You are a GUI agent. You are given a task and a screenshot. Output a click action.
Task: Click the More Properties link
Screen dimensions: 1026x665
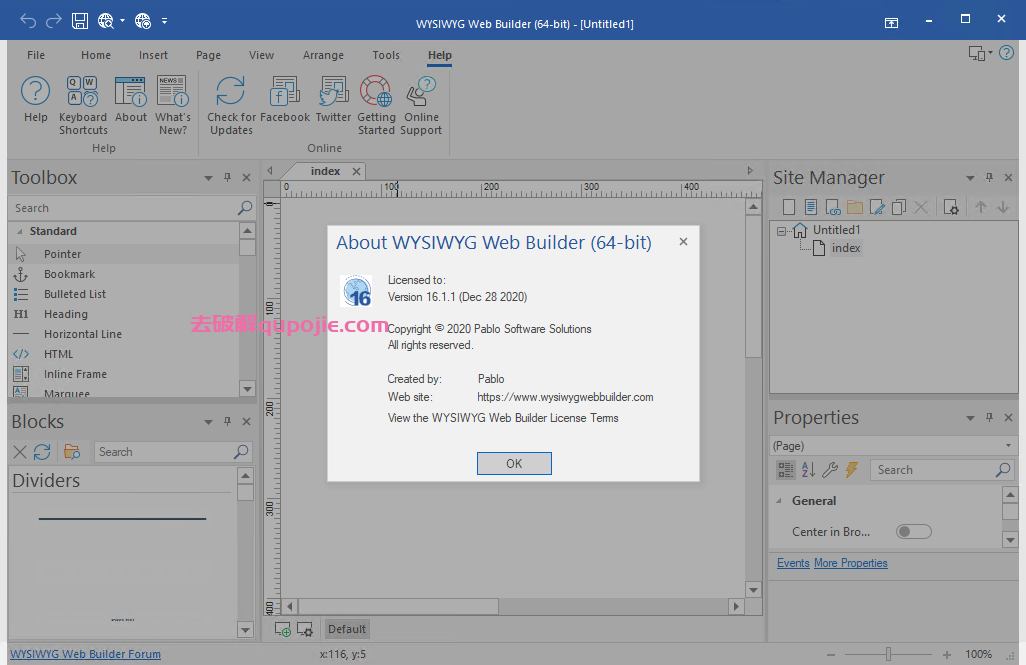(x=851, y=563)
